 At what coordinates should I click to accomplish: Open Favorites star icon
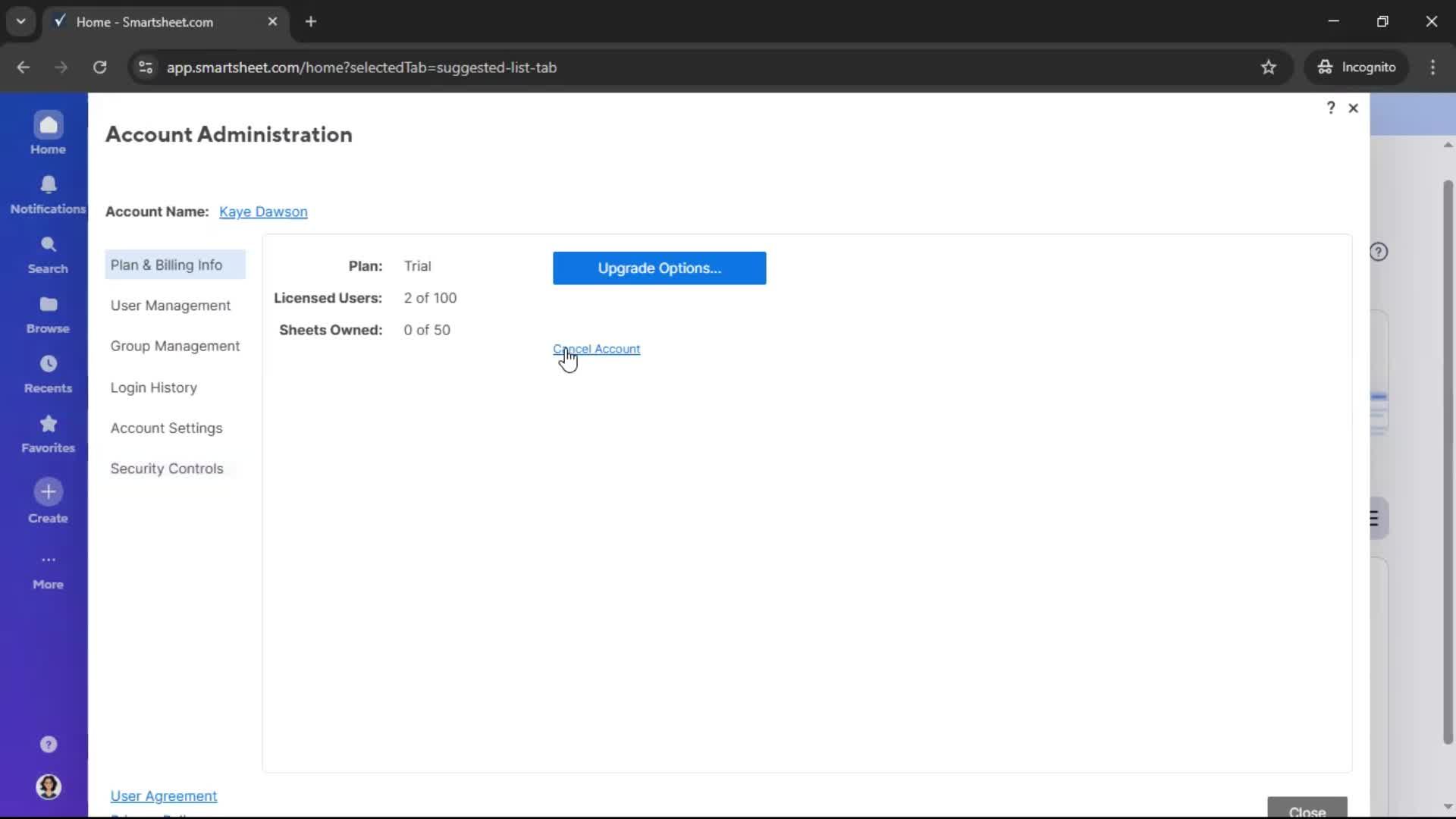tap(48, 424)
